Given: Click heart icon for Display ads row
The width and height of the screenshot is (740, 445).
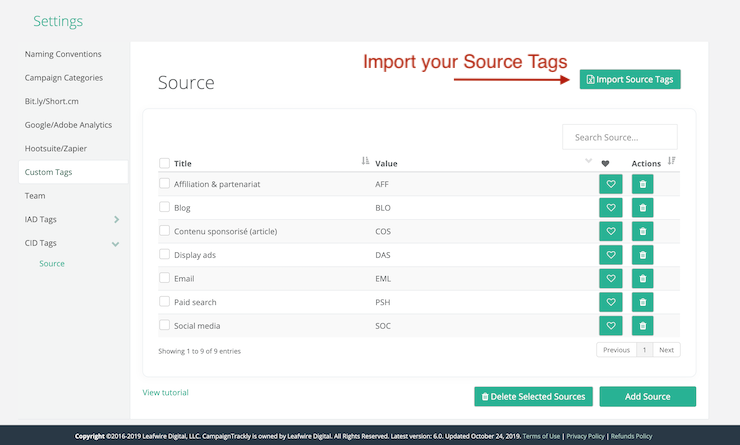Looking at the screenshot, I should tap(610, 255).
